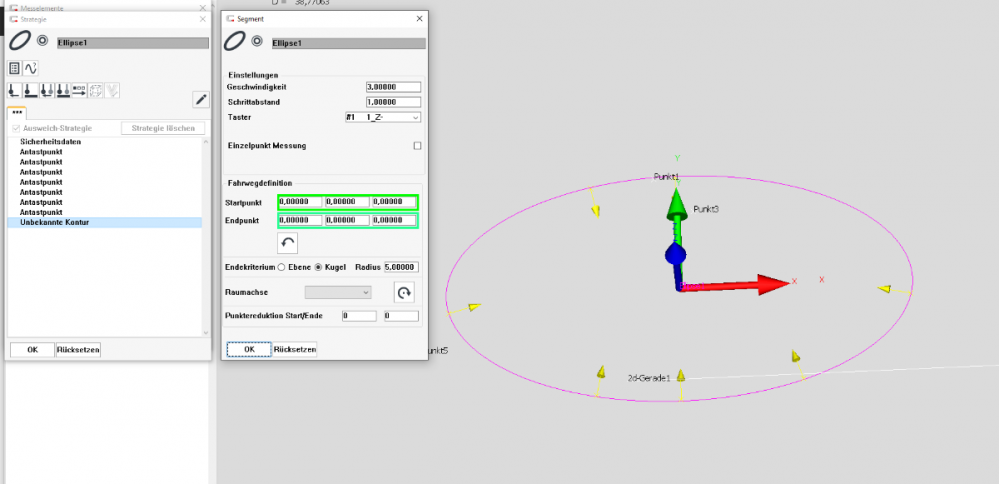Select the Kugel radio button
Viewport: 999px width, 484px height.
(319, 268)
